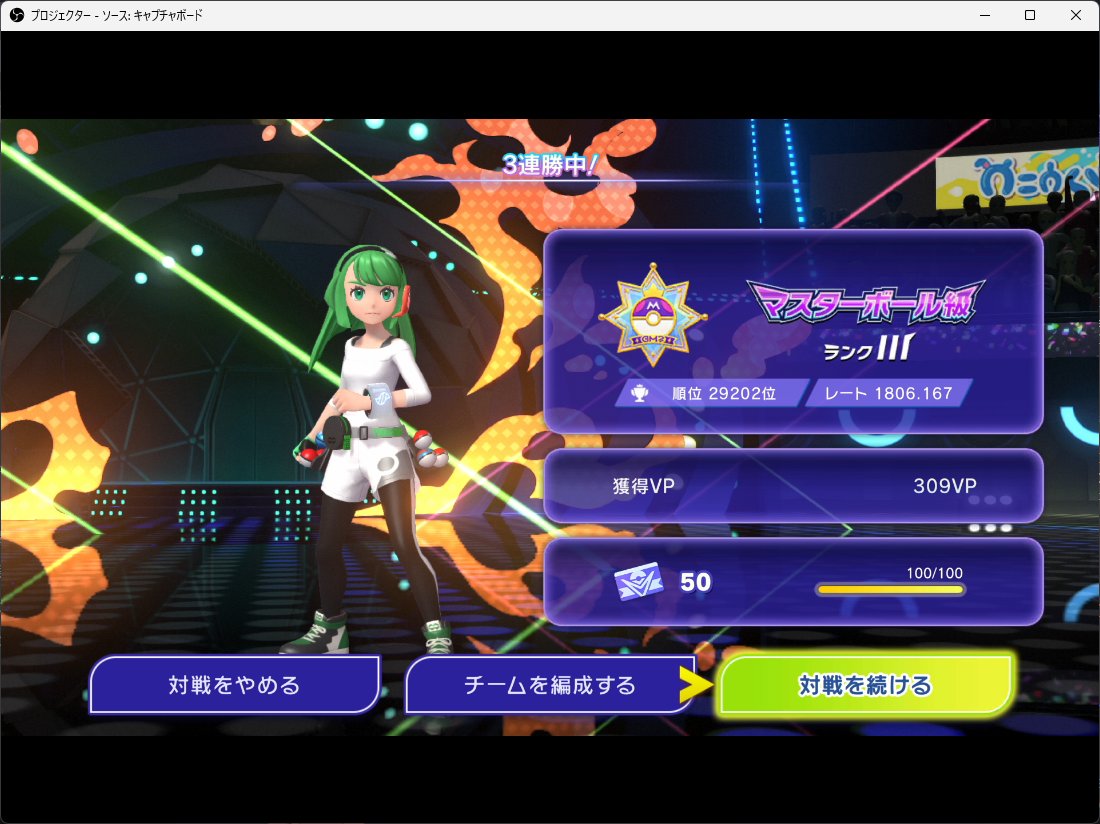This screenshot has width=1100, height=824.
Task: Close the projector window
Action: click(1075, 15)
